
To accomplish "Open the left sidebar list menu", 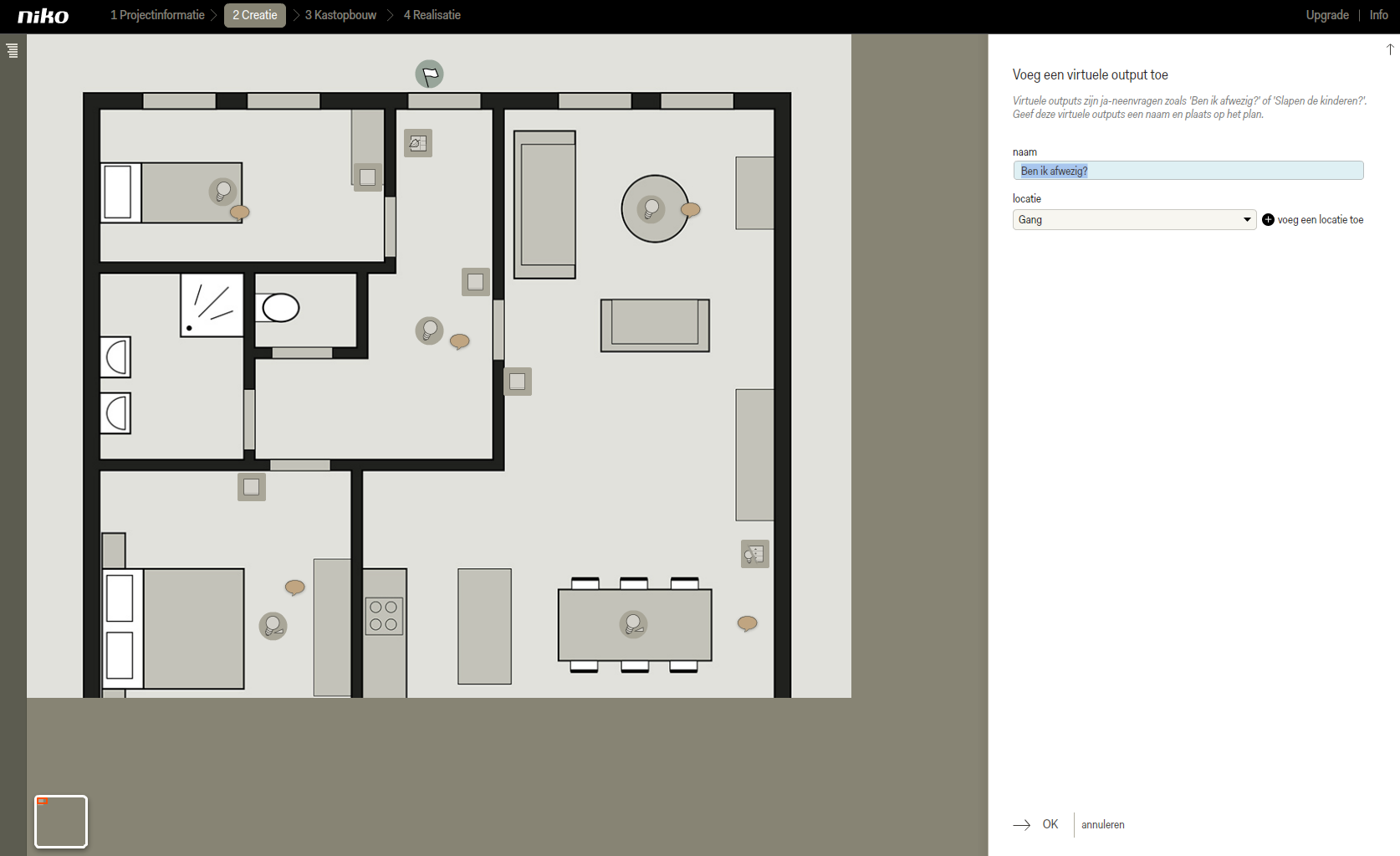I will (13, 51).
